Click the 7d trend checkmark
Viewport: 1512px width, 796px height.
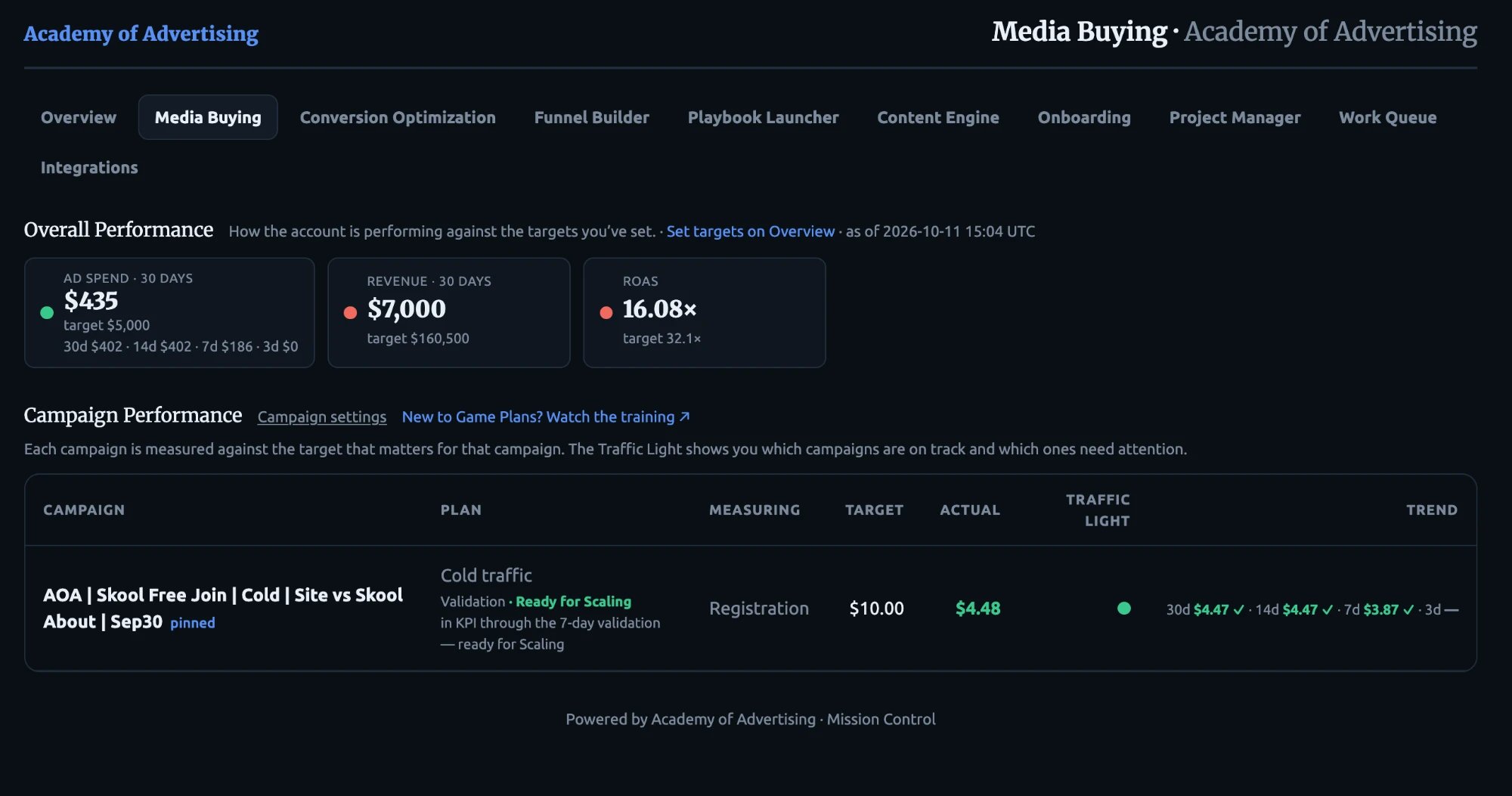(x=1408, y=610)
